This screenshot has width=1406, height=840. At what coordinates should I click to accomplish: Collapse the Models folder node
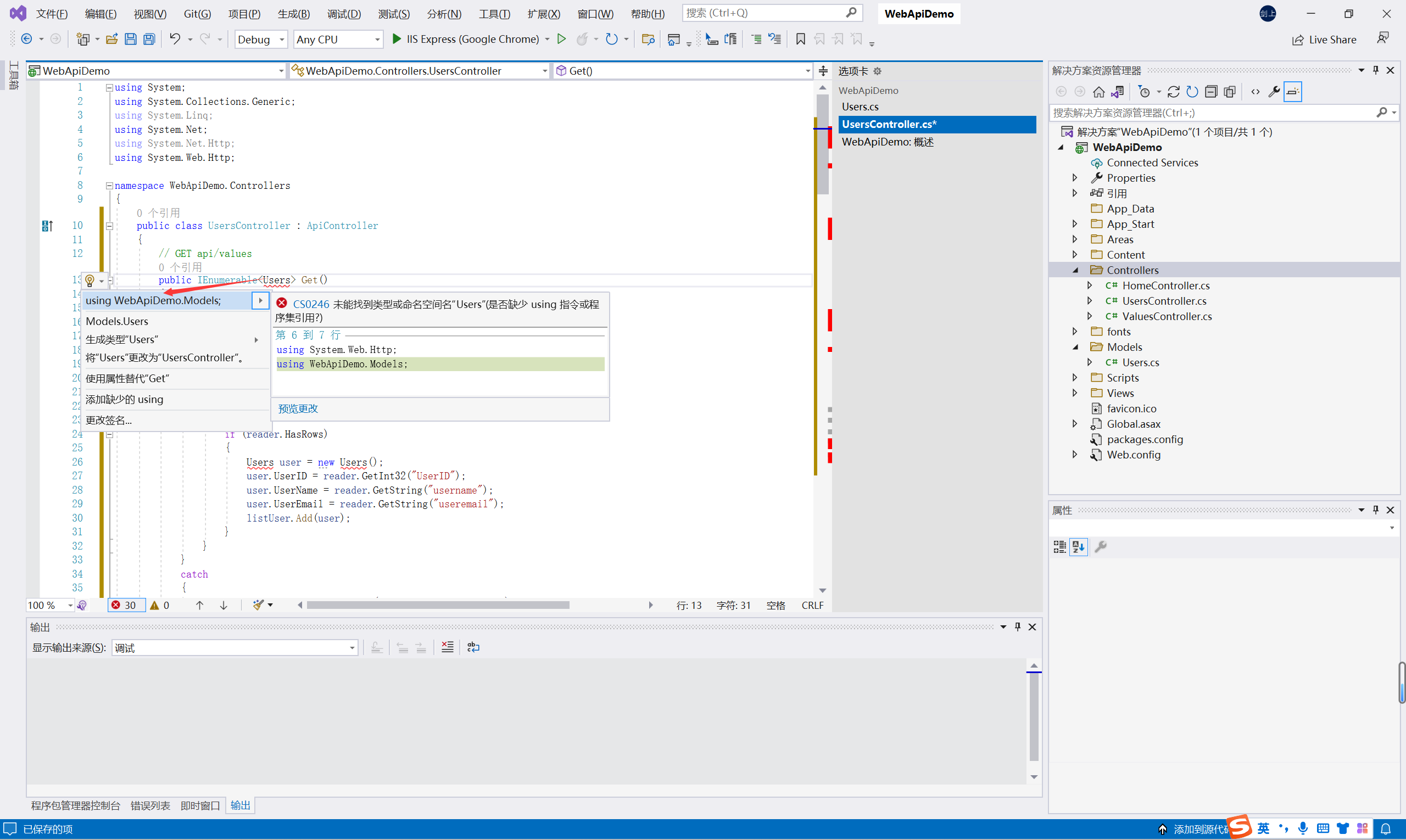(x=1075, y=347)
